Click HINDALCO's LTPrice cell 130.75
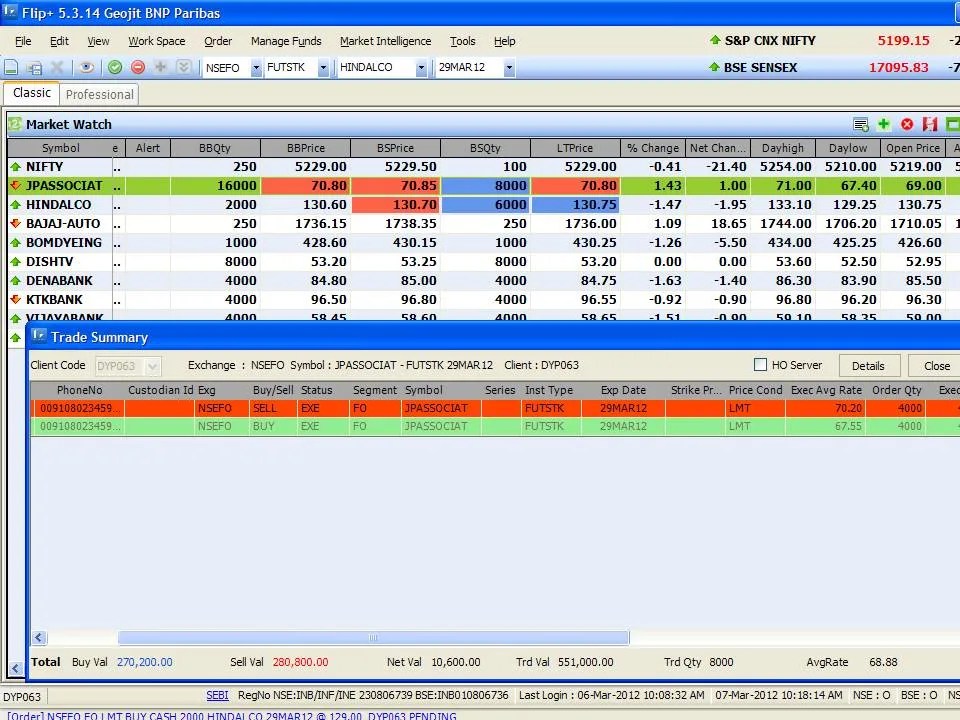Screen dimensions: 960x720 pyautogui.click(x=576, y=204)
